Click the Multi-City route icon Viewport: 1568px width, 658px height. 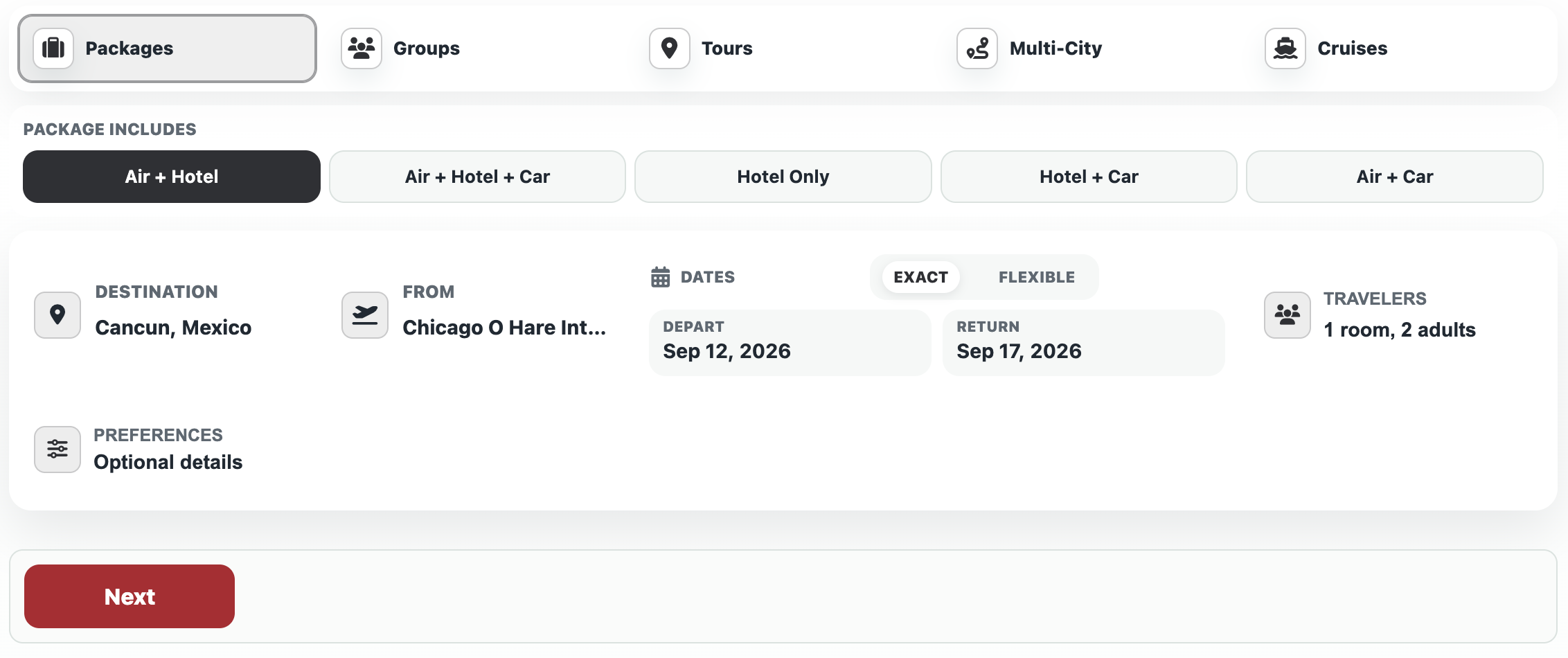977,48
